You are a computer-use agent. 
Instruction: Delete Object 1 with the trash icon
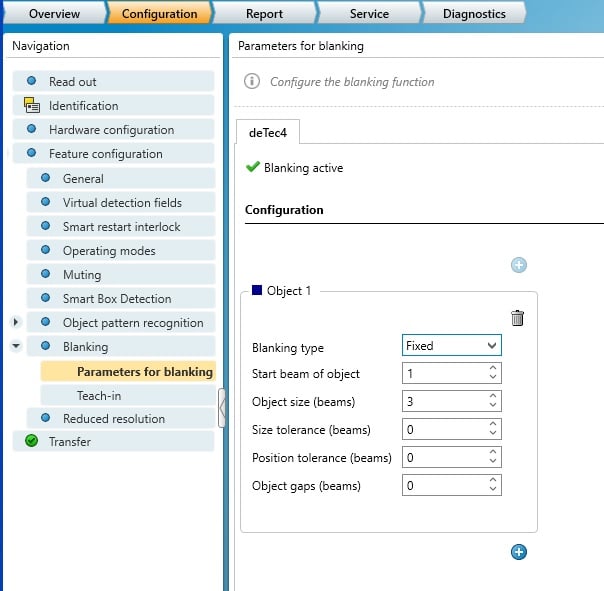(517, 318)
